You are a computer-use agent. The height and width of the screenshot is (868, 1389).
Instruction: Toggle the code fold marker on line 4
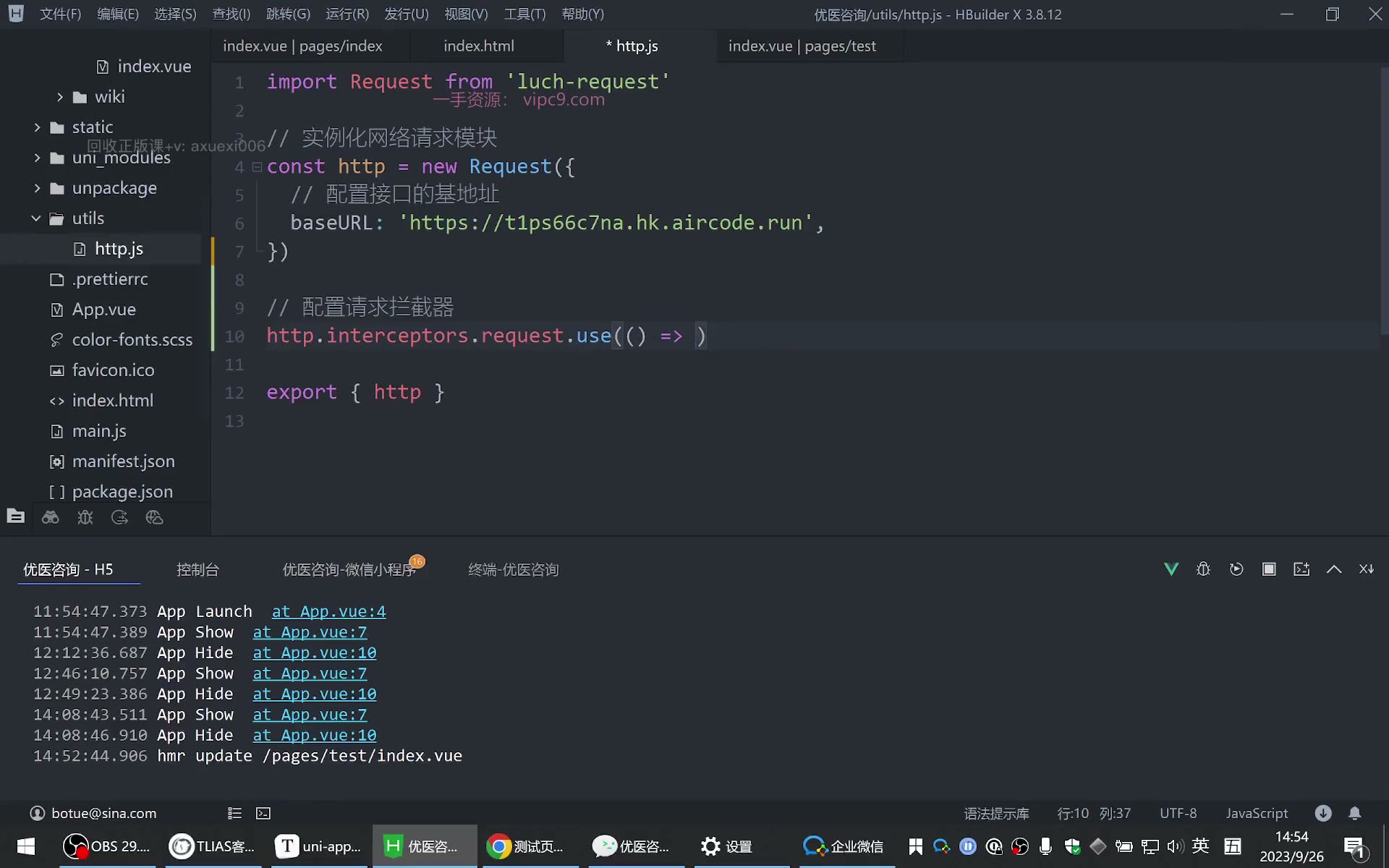click(x=257, y=167)
